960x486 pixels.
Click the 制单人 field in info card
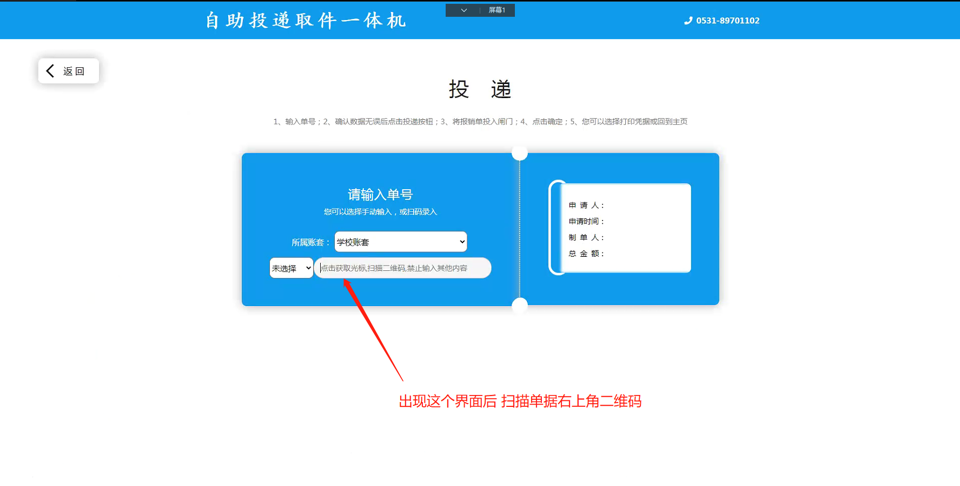click(x=587, y=238)
